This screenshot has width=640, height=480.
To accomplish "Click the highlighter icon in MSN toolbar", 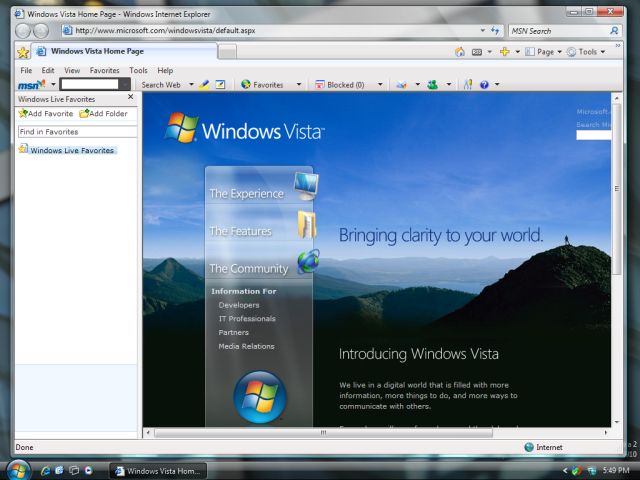I will [x=204, y=84].
